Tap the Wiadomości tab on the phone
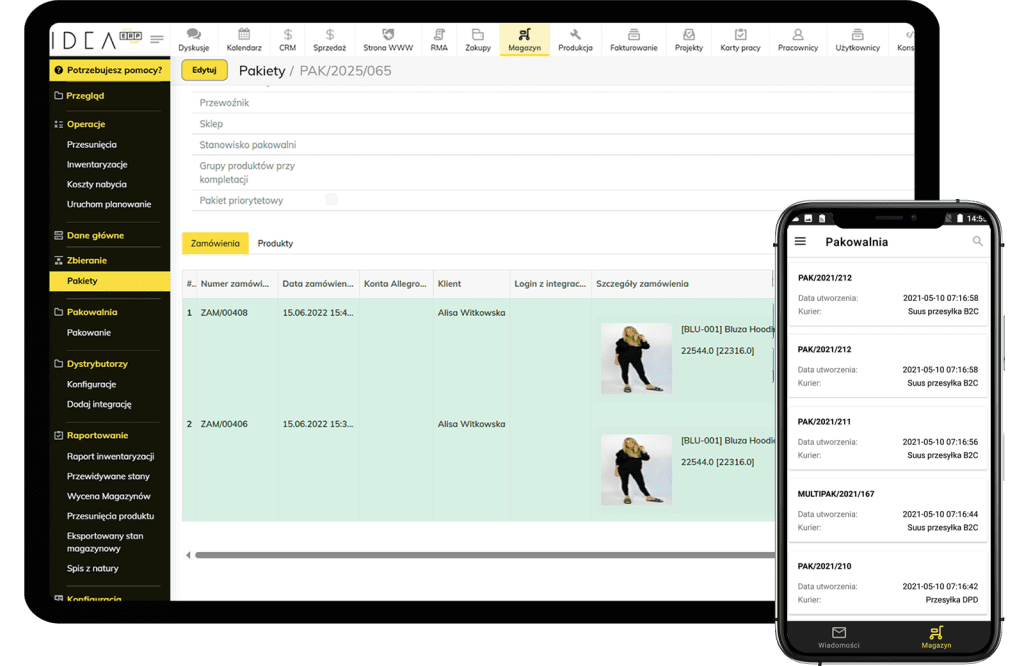1024x666 pixels. (x=838, y=637)
